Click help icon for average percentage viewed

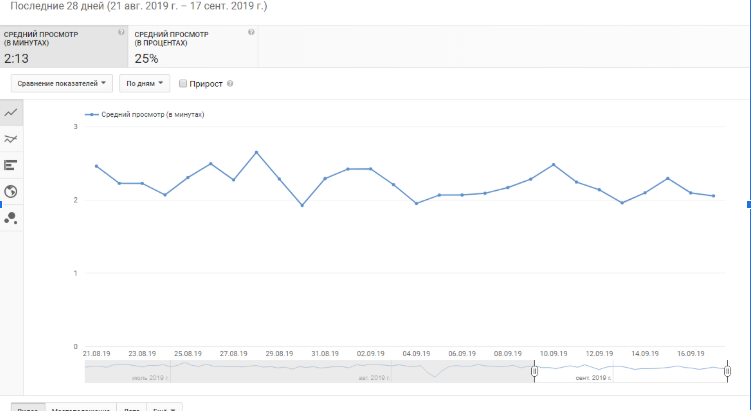coord(251,32)
